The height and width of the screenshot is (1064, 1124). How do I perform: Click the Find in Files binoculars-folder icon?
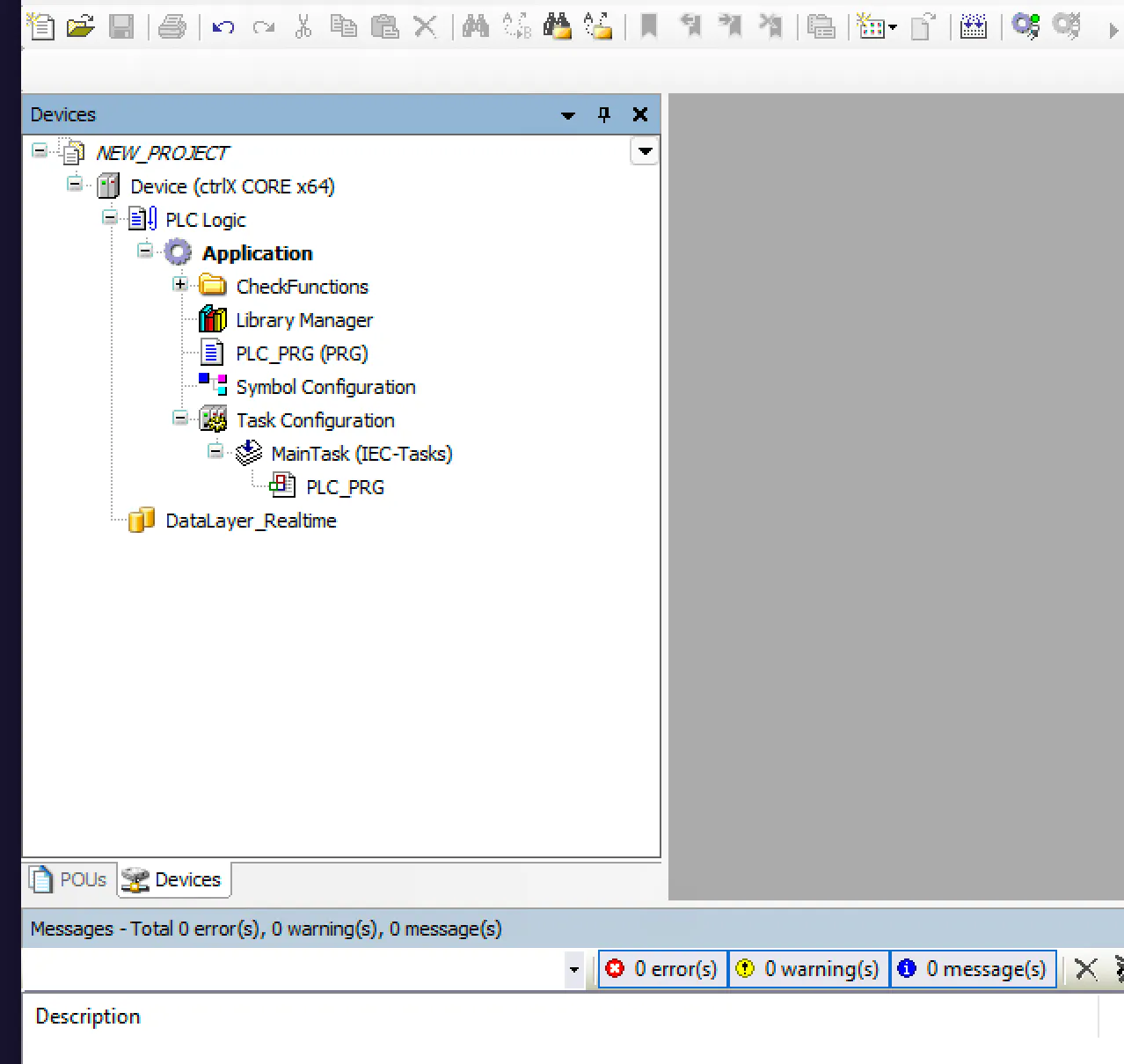tap(558, 27)
